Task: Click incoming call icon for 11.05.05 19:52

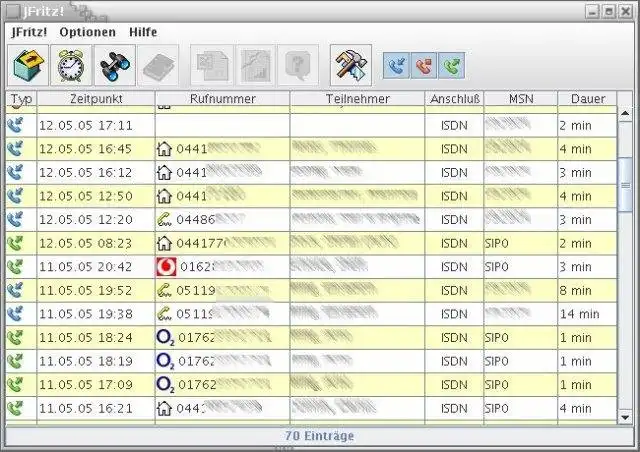Action: (16, 290)
